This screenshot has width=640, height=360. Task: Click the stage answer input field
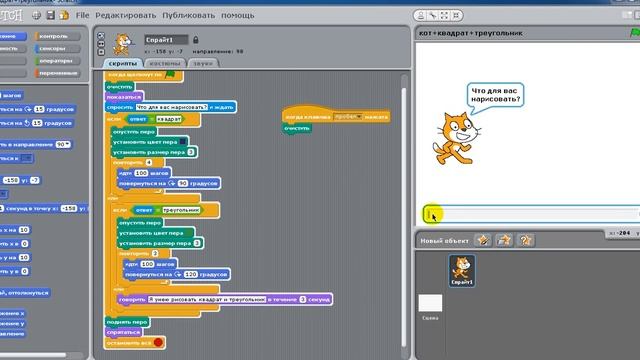click(531, 214)
